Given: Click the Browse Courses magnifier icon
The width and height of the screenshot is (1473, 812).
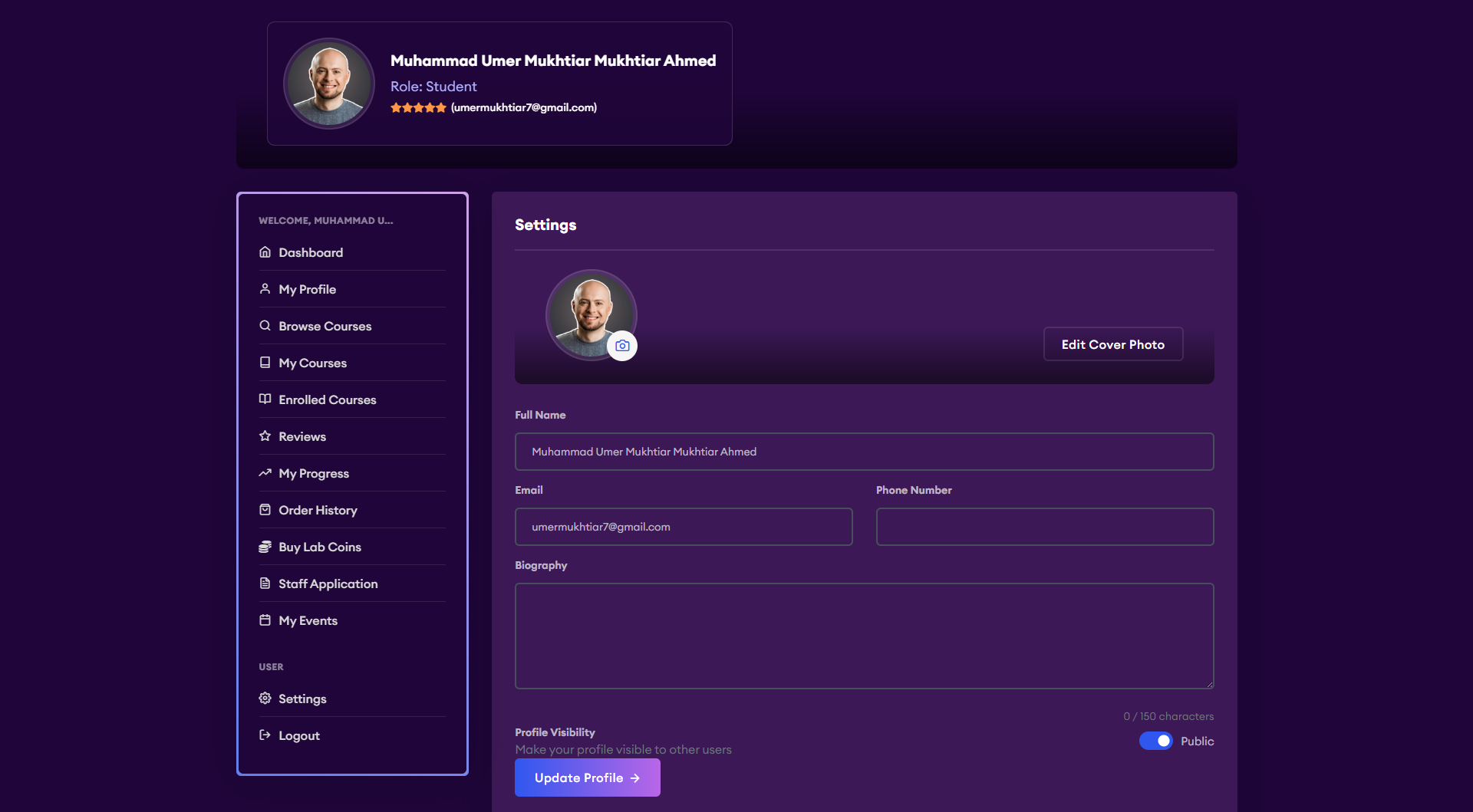Looking at the screenshot, I should pos(265,326).
